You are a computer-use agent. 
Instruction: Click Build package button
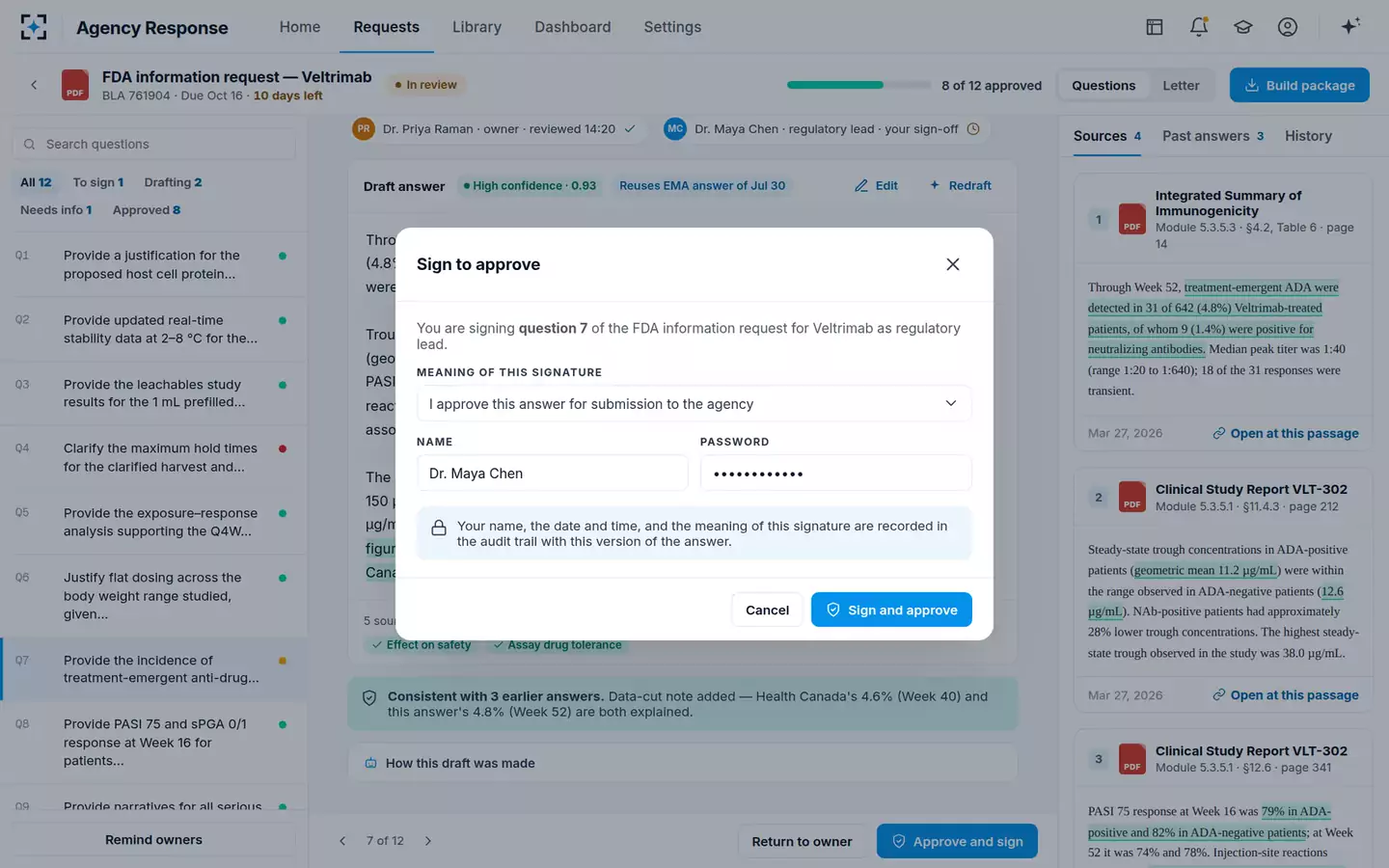1299,85
